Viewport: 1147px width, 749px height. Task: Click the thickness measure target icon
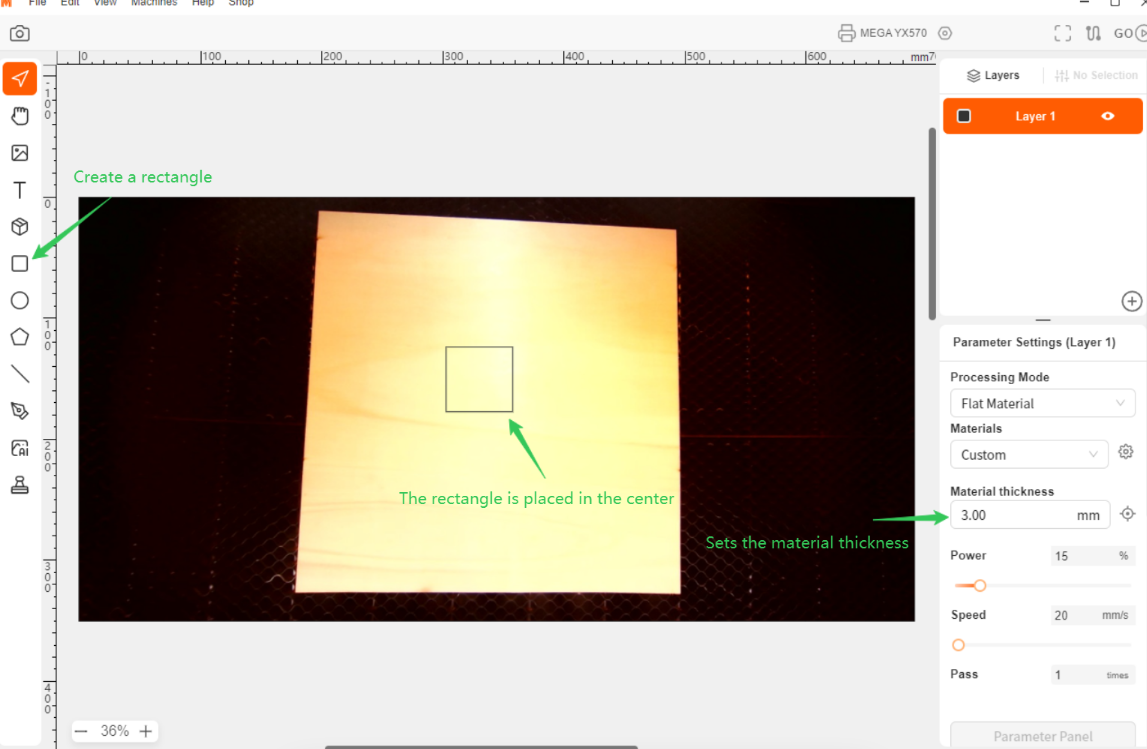coord(1127,514)
